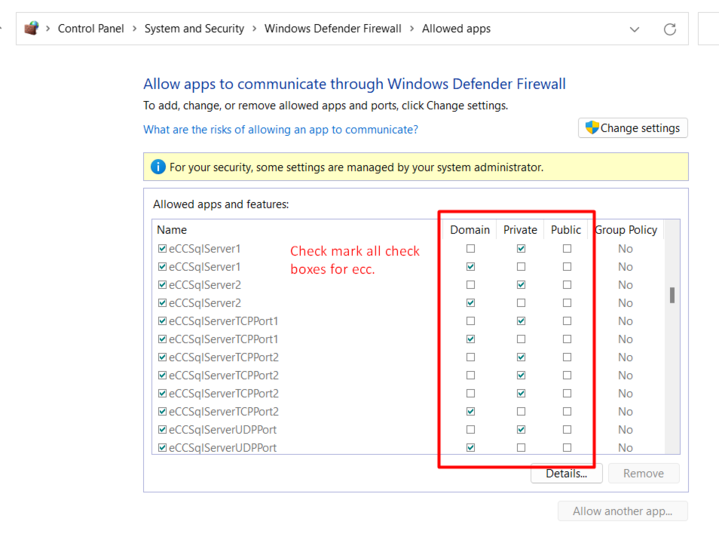
Task: Navigate to System and Security breadcrumb
Action: tap(194, 28)
